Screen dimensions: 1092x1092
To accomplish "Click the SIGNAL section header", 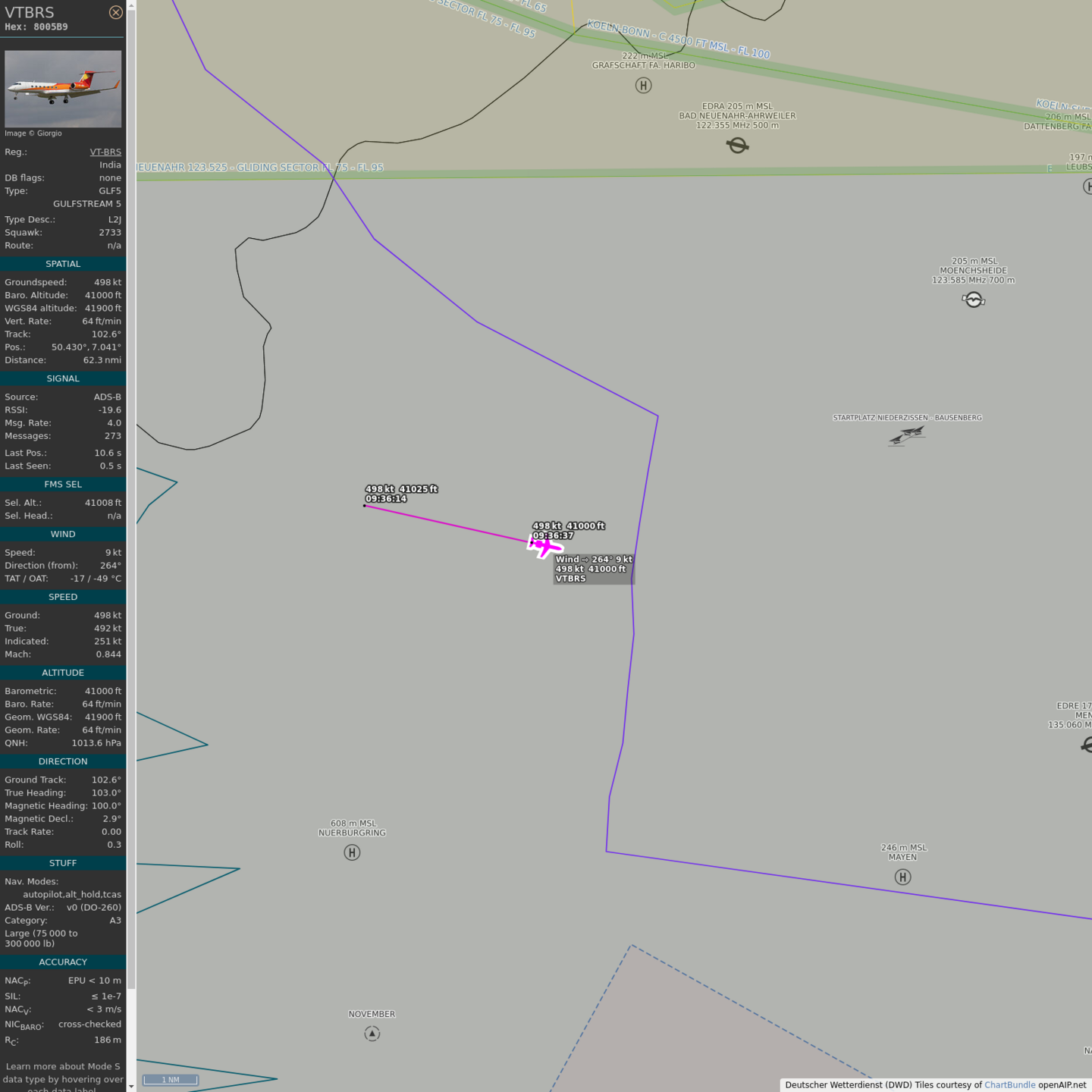I will tap(63, 378).
